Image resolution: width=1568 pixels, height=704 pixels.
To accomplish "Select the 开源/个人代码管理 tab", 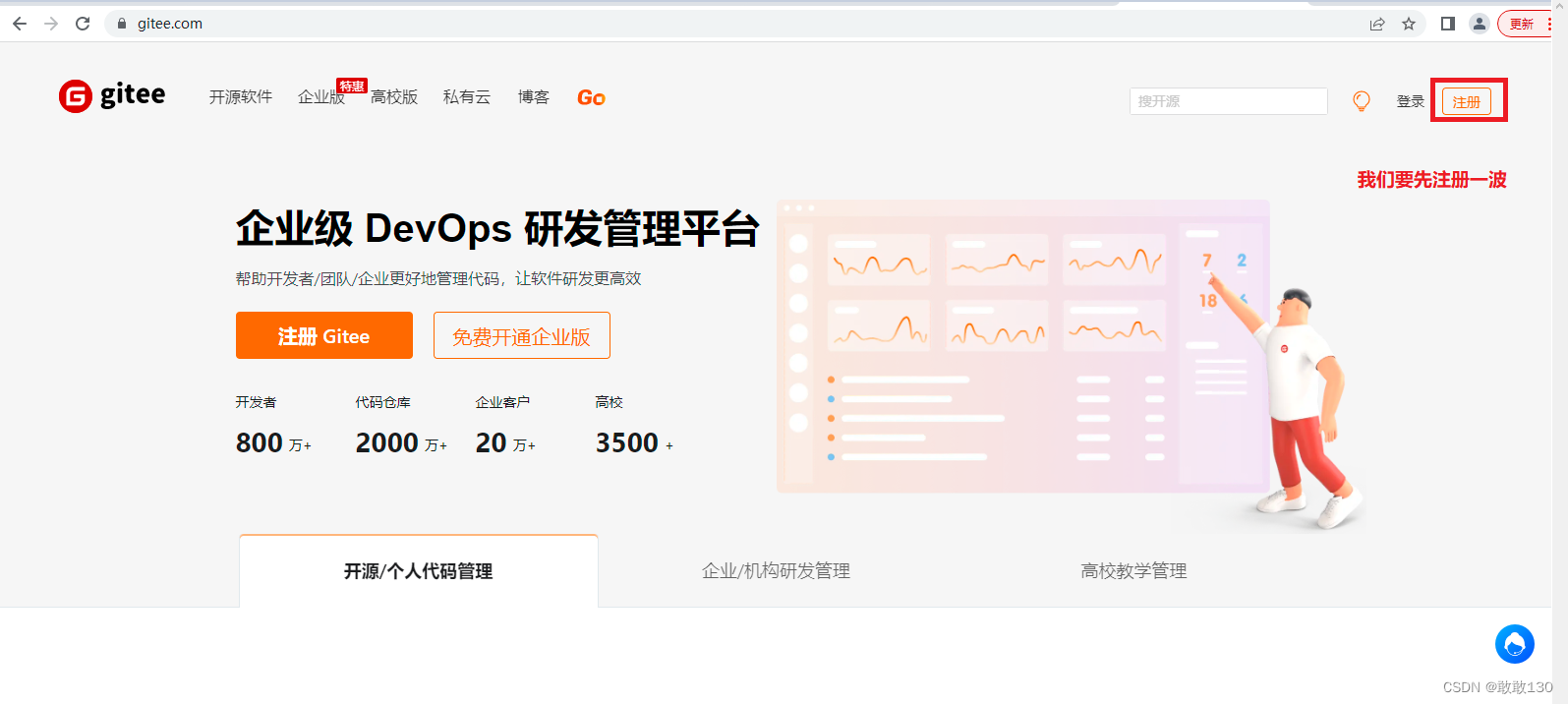I will [x=419, y=571].
